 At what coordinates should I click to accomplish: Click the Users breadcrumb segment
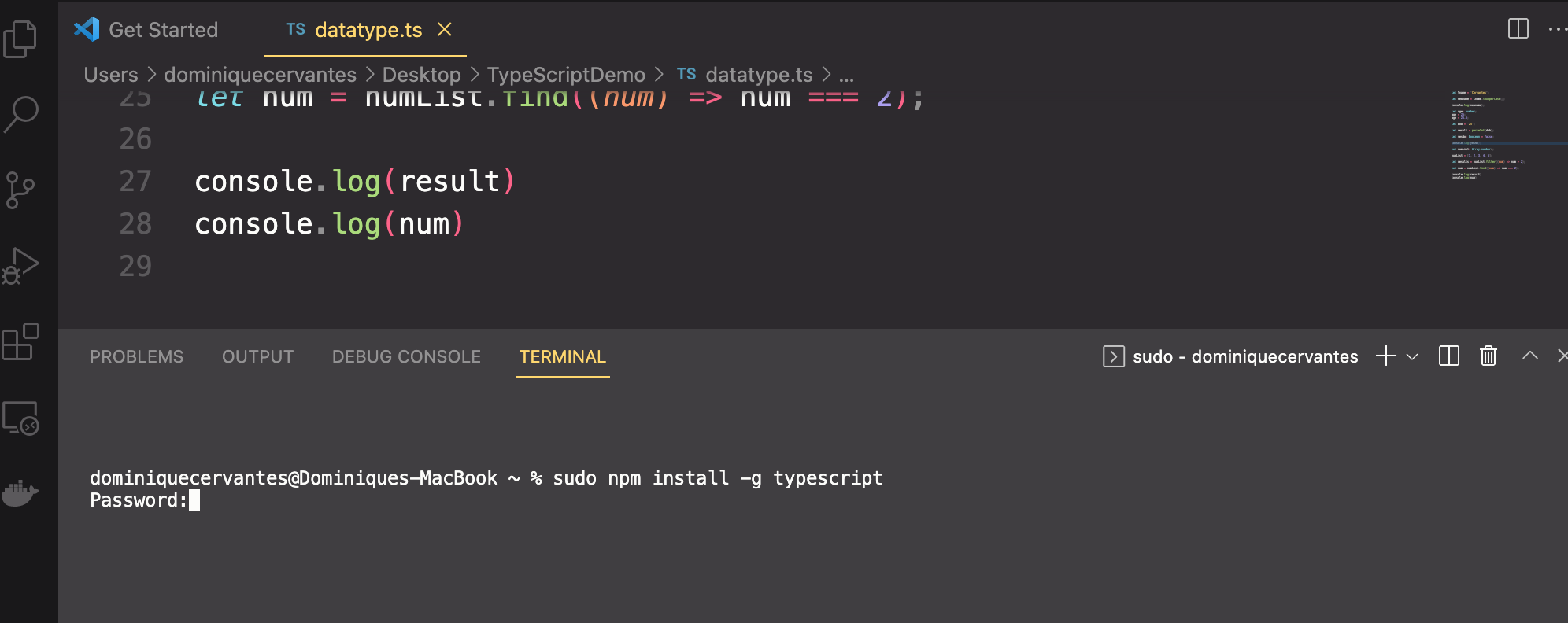point(111,75)
